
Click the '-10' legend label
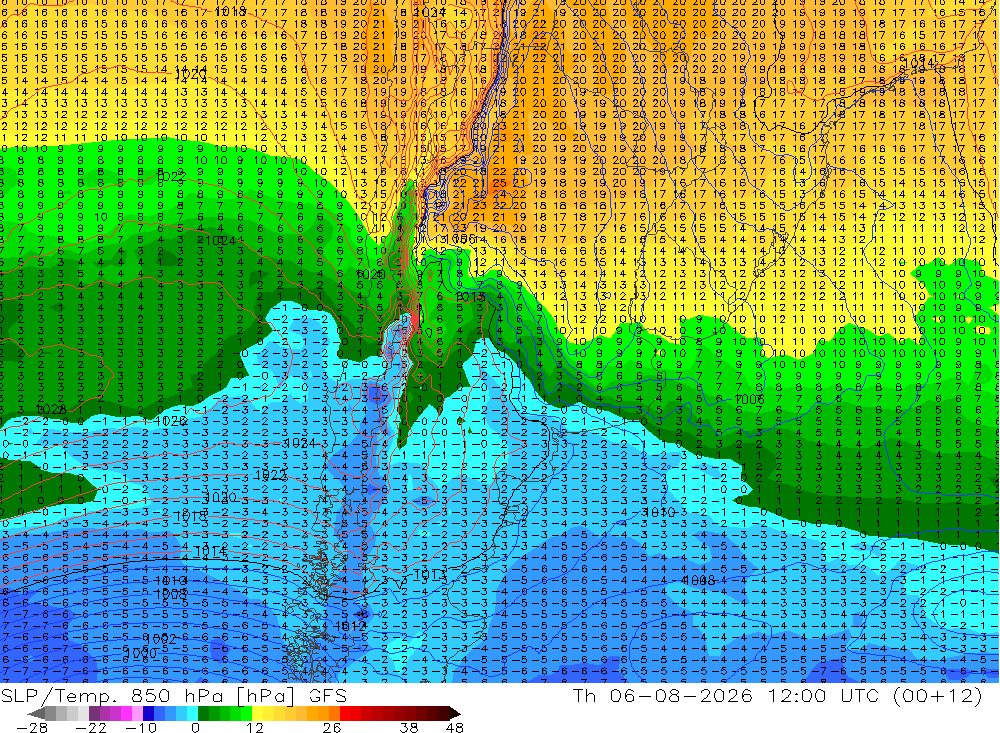[x=141, y=727]
